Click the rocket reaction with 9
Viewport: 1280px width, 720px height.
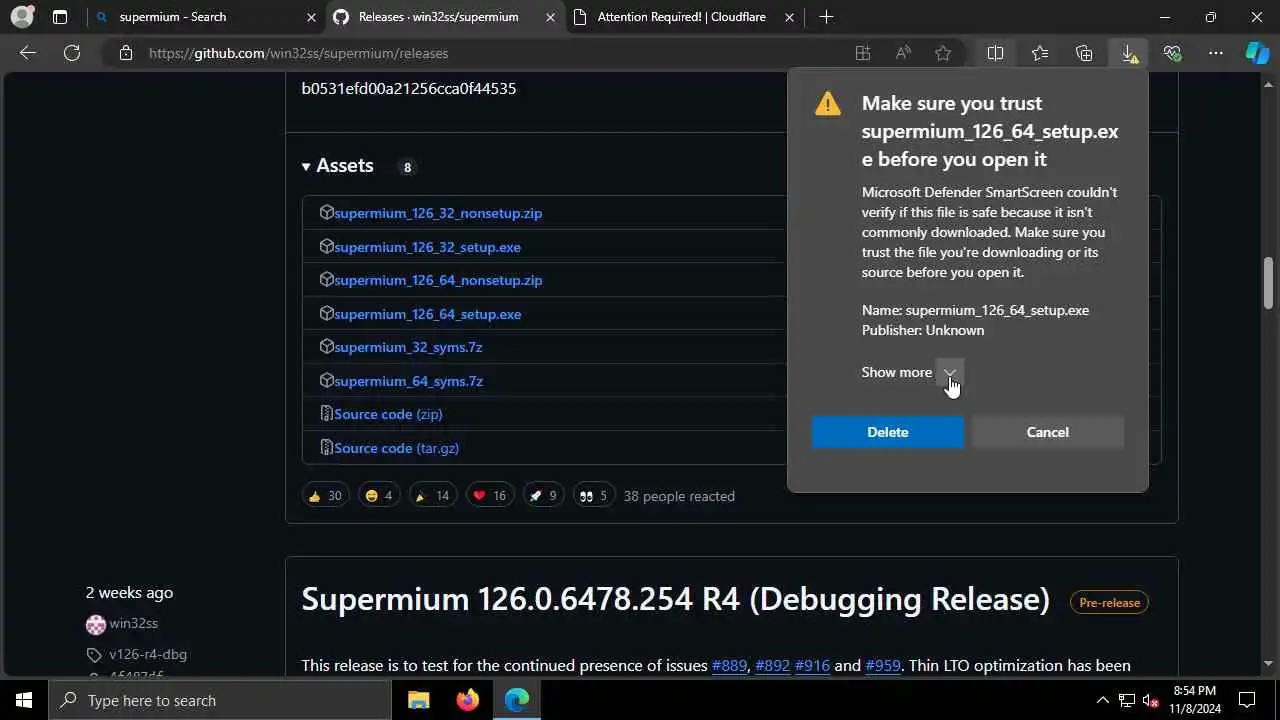tap(543, 496)
